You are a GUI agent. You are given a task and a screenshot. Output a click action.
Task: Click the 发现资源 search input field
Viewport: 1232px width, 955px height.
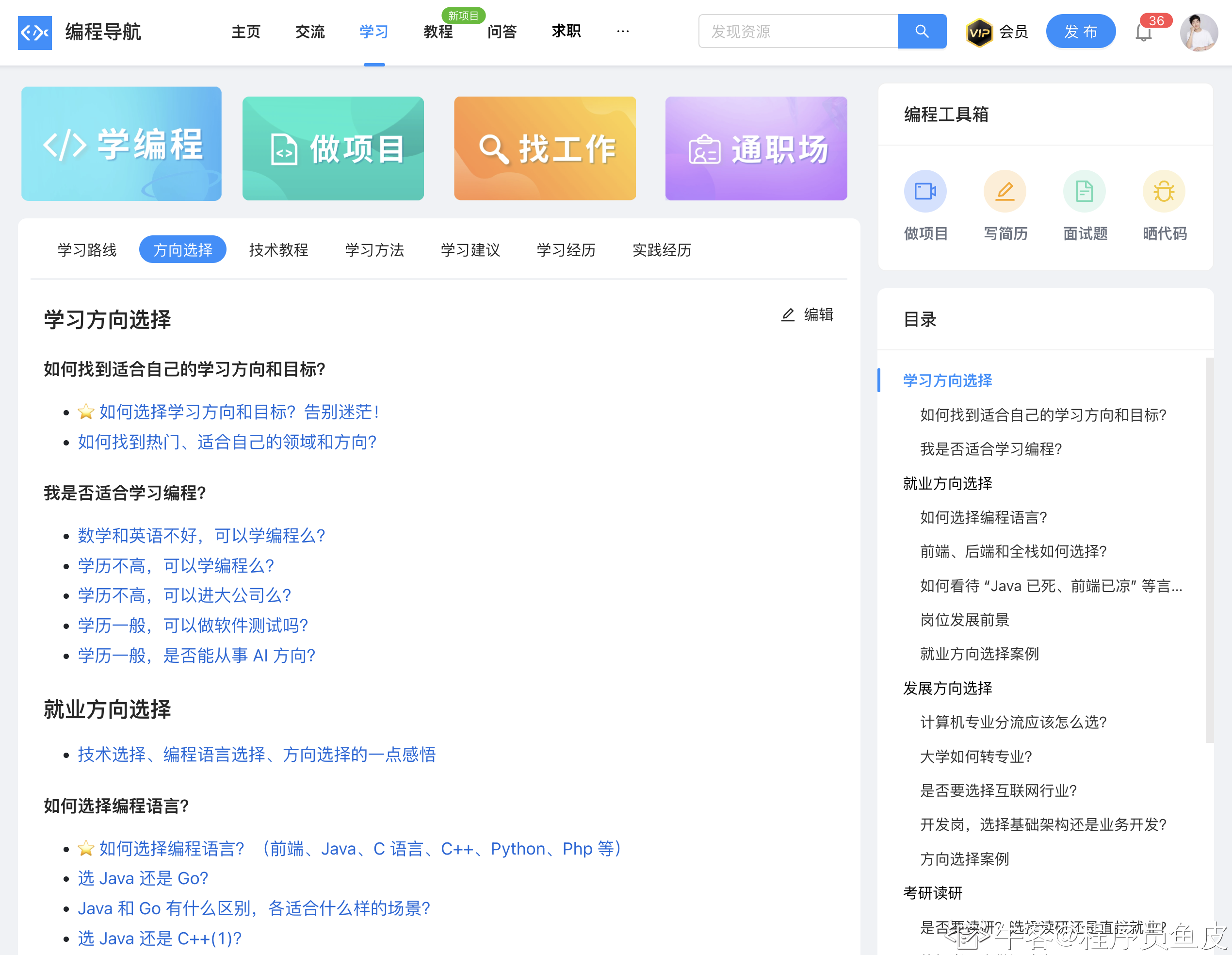pos(797,32)
